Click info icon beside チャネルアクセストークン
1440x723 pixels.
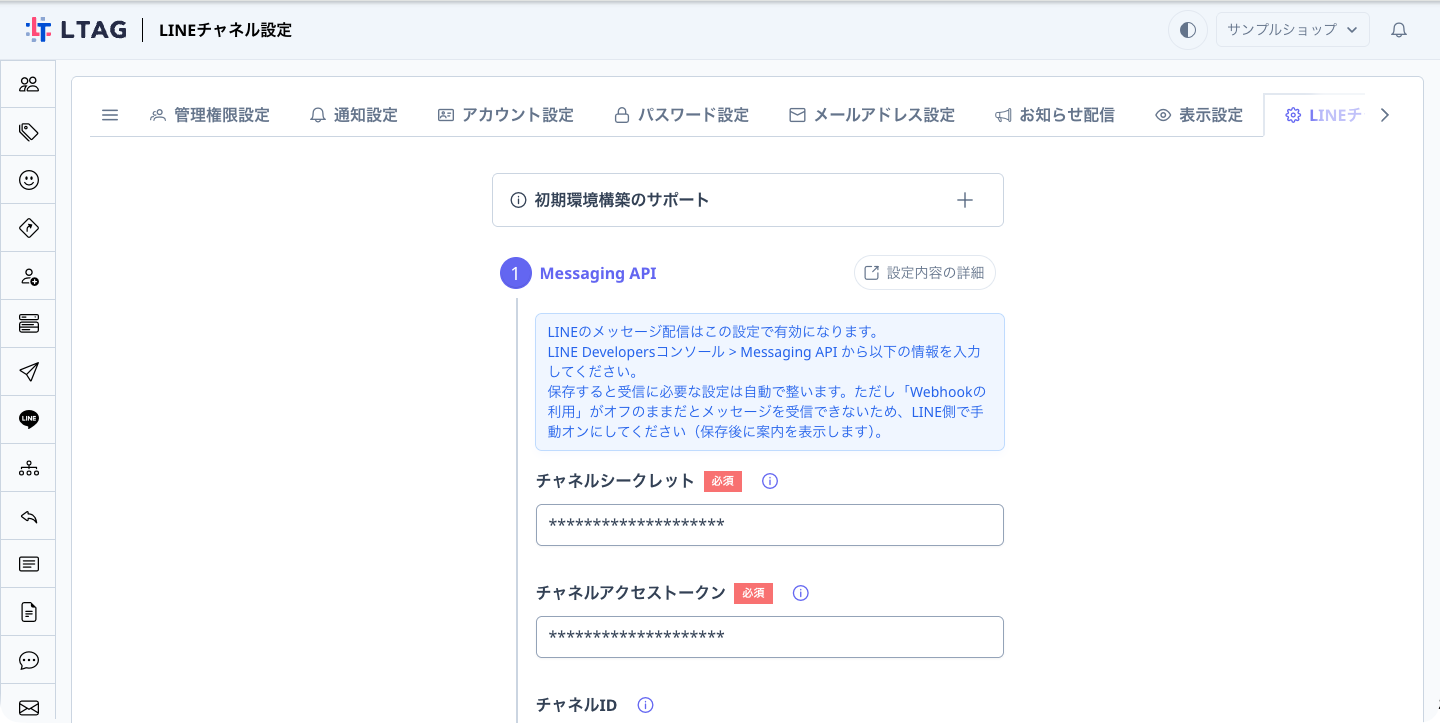click(x=800, y=593)
